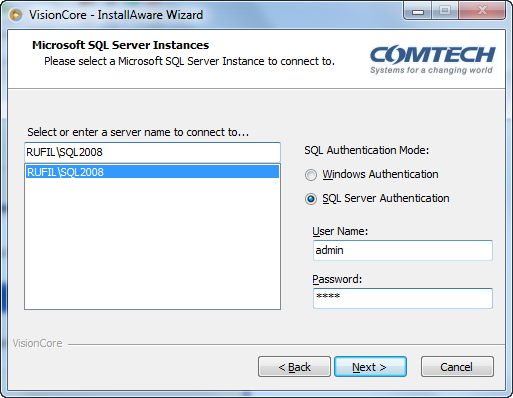Click the VisionCore installer title bar icon
The width and height of the screenshot is (513, 398).
[x=16, y=15]
